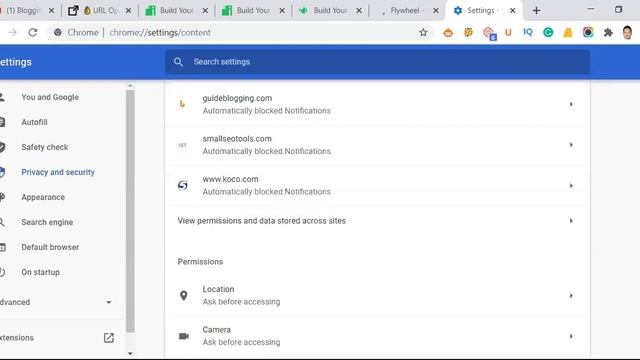Close the URL Opener tab
The height and width of the screenshot is (360, 640).
pos(128,11)
